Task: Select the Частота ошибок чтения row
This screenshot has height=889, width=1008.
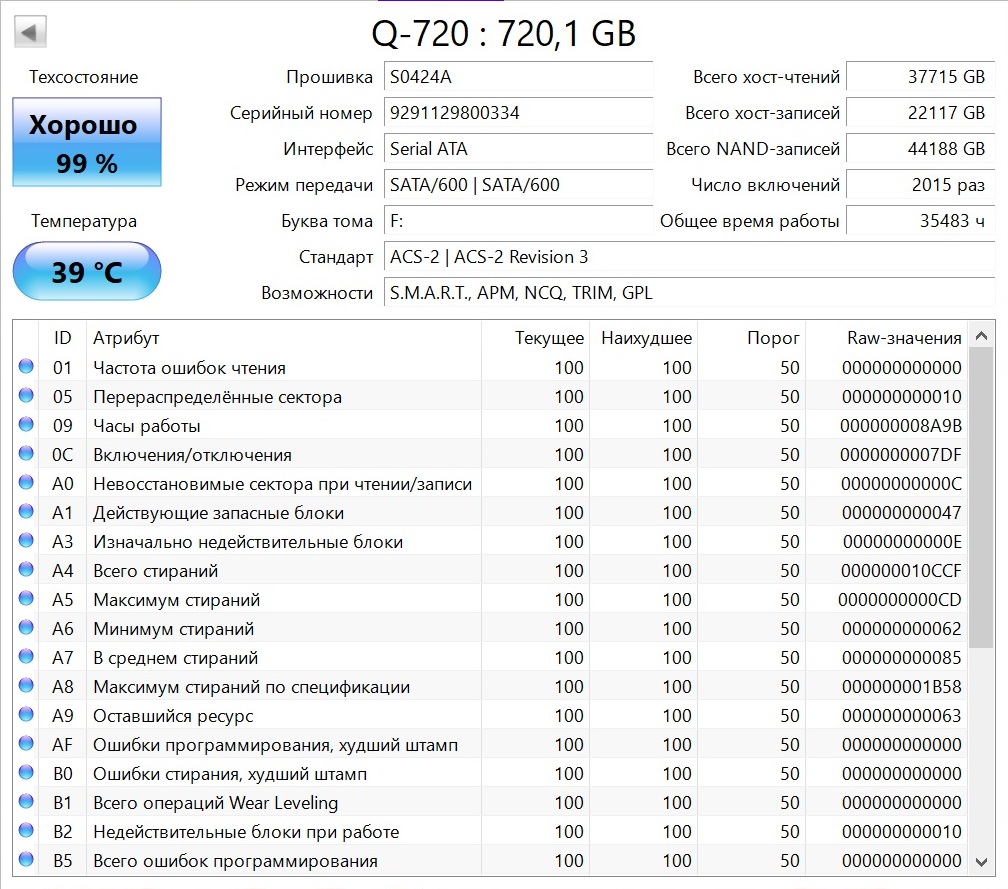Action: pyautogui.click(x=490, y=367)
